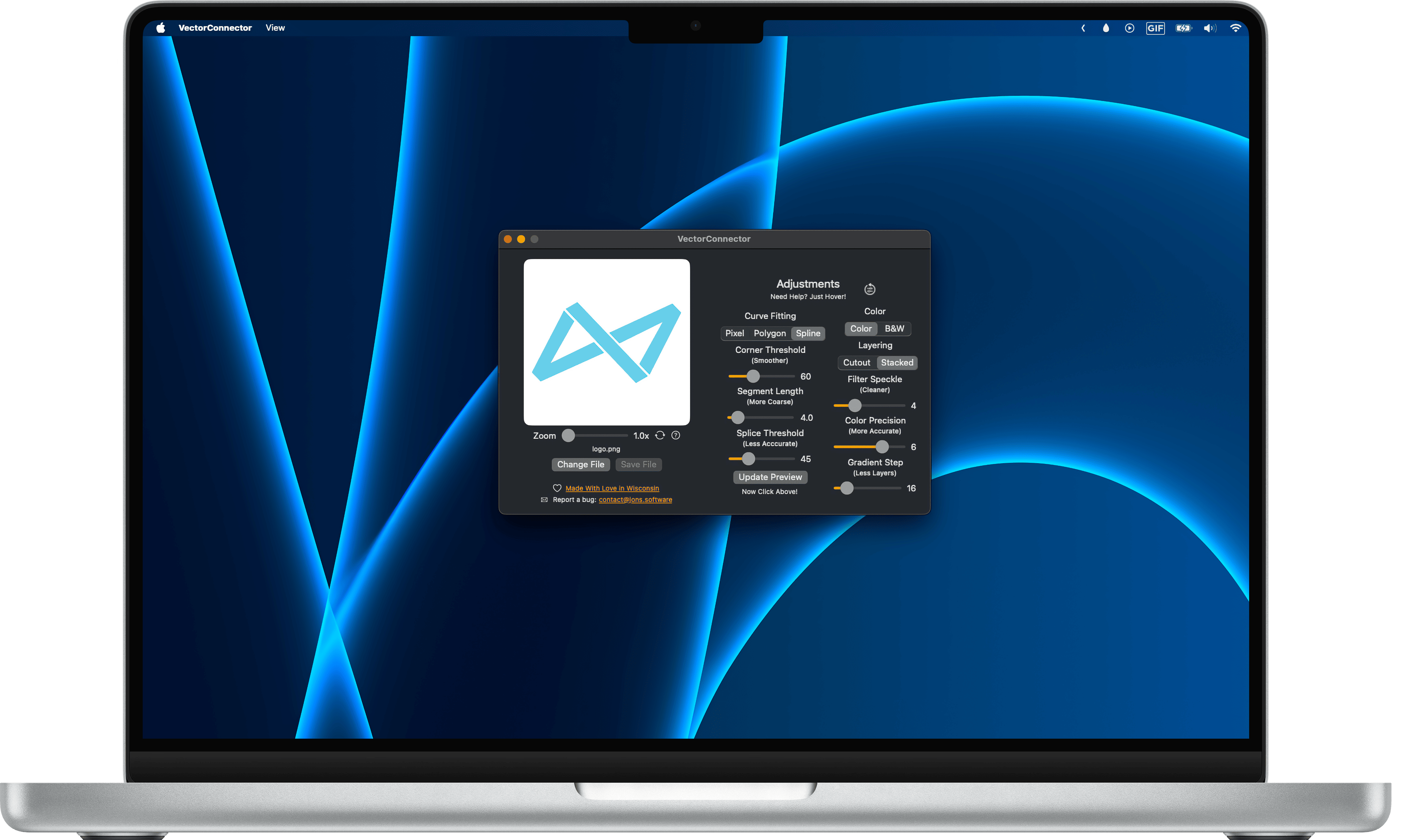Click the envelope icon beside Report a bug

coord(544,500)
